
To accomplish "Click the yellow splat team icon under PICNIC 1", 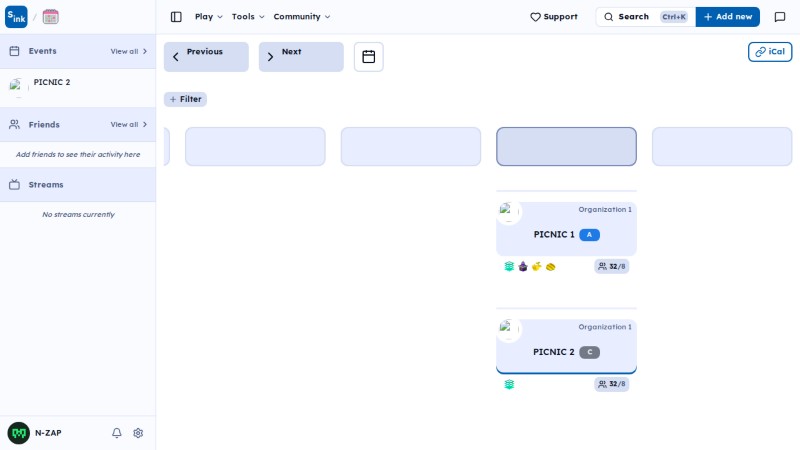I will [x=537, y=266].
